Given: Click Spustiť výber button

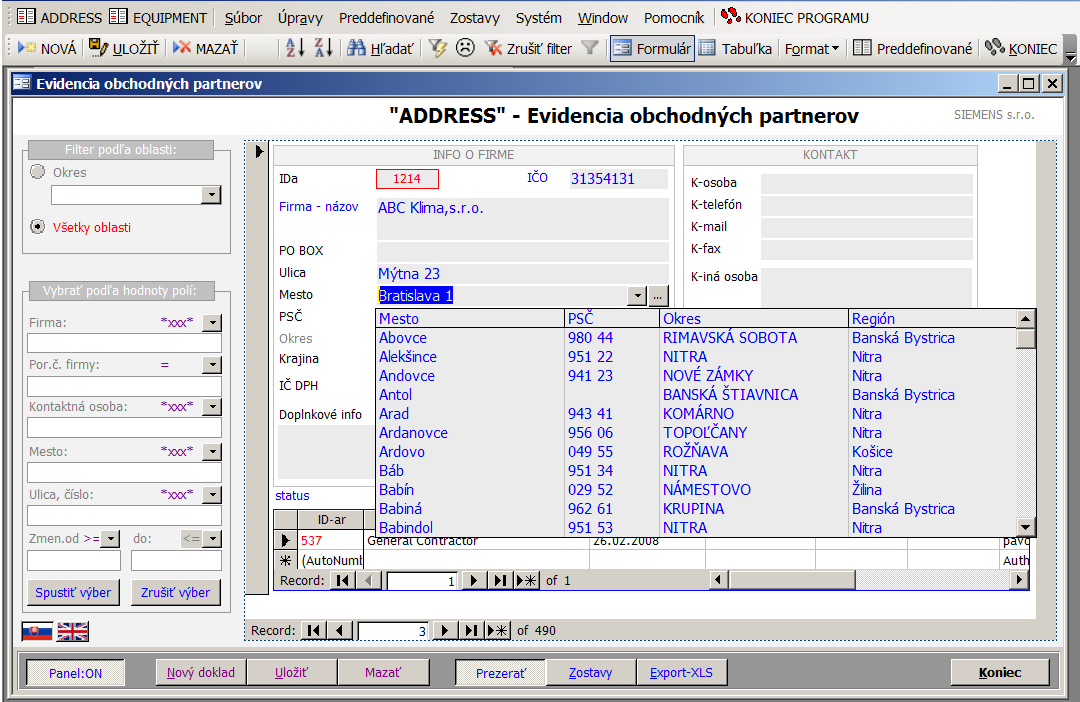Looking at the screenshot, I should [x=73, y=592].
